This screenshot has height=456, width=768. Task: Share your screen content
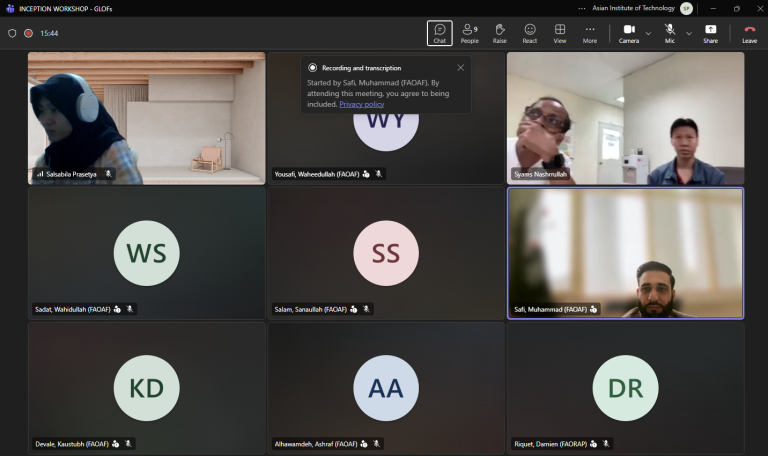710,33
